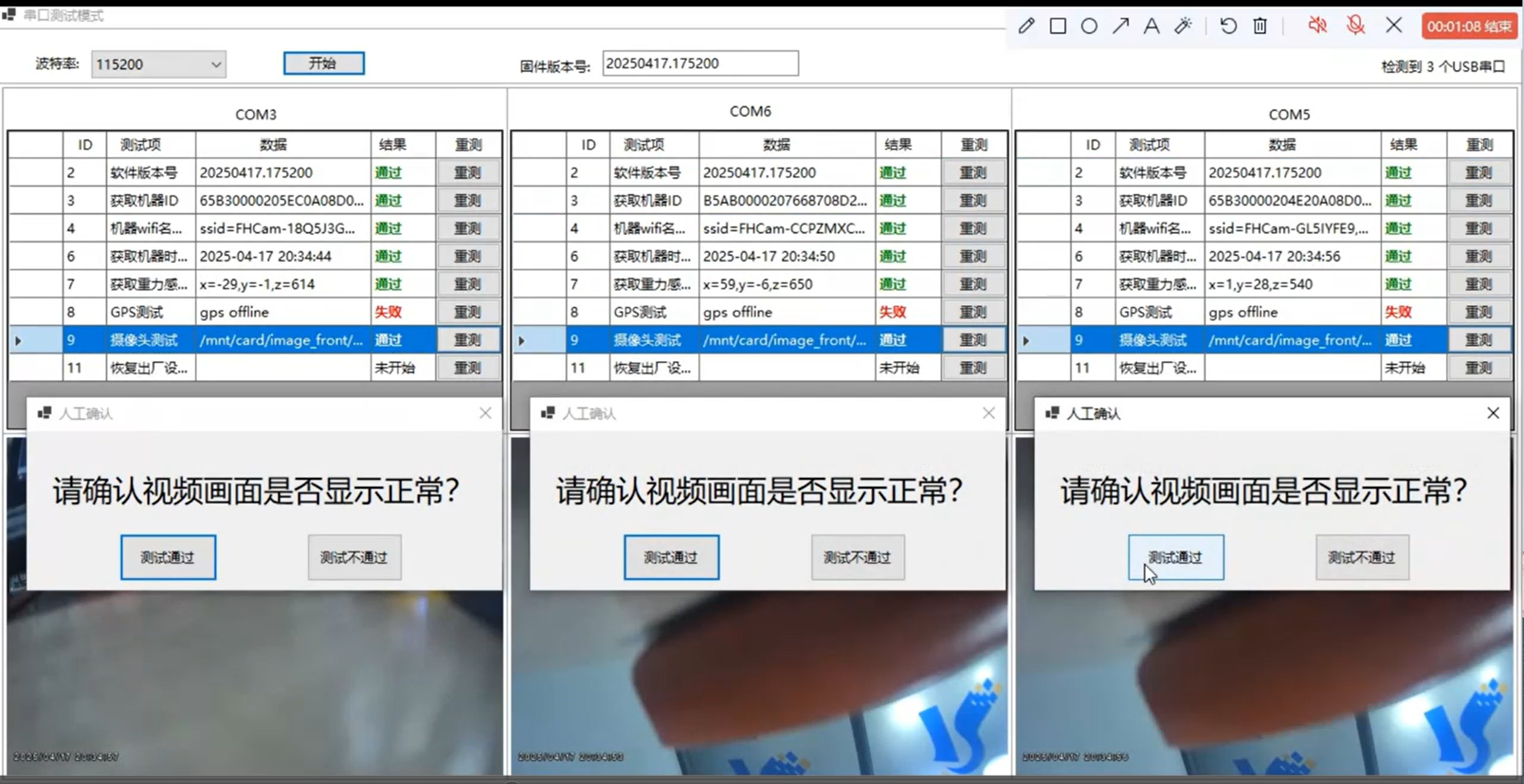Image resolution: width=1524 pixels, height=784 pixels.
Task: Select the arrow annotation tool
Action: (x=1121, y=26)
